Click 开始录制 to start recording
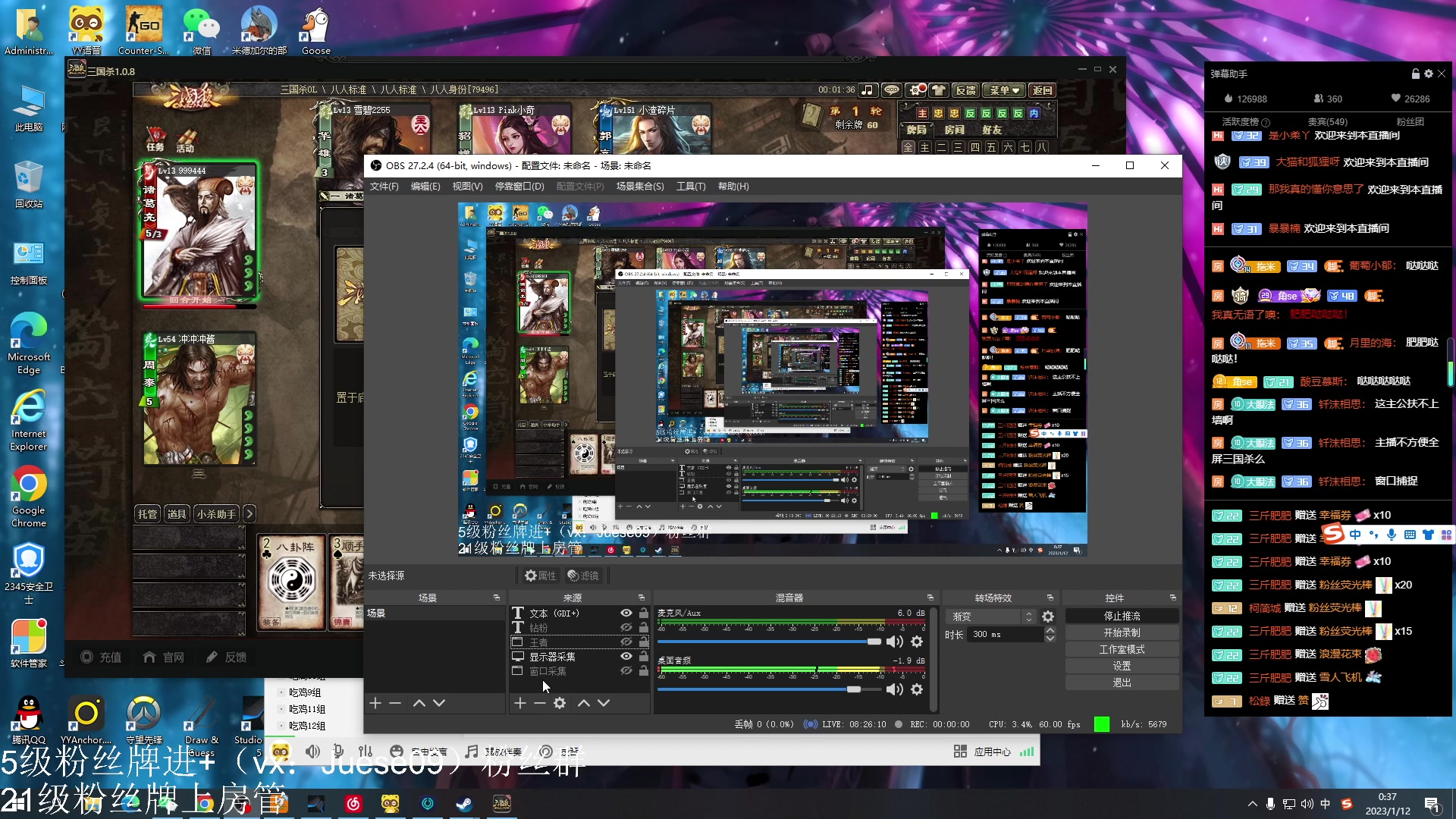The width and height of the screenshot is (1456, 819). 1122,632
